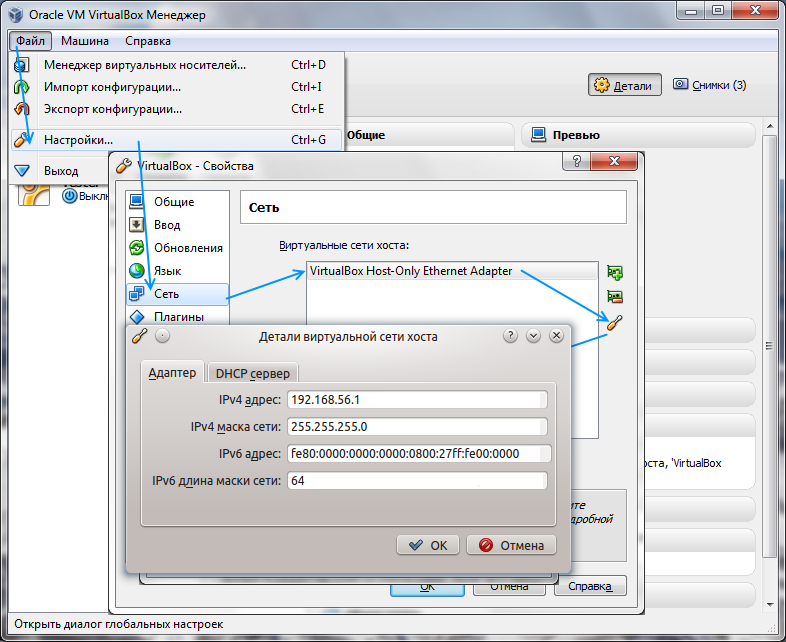
Task: Select VirtualBox Host-Only Ethernet Adapter in list
Action: tap(410, 271)
